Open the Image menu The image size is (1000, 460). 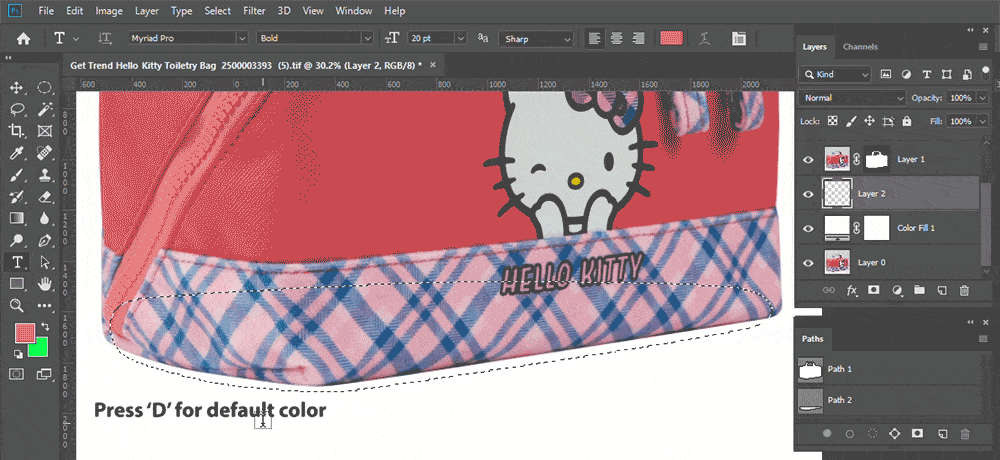point(109,11)
